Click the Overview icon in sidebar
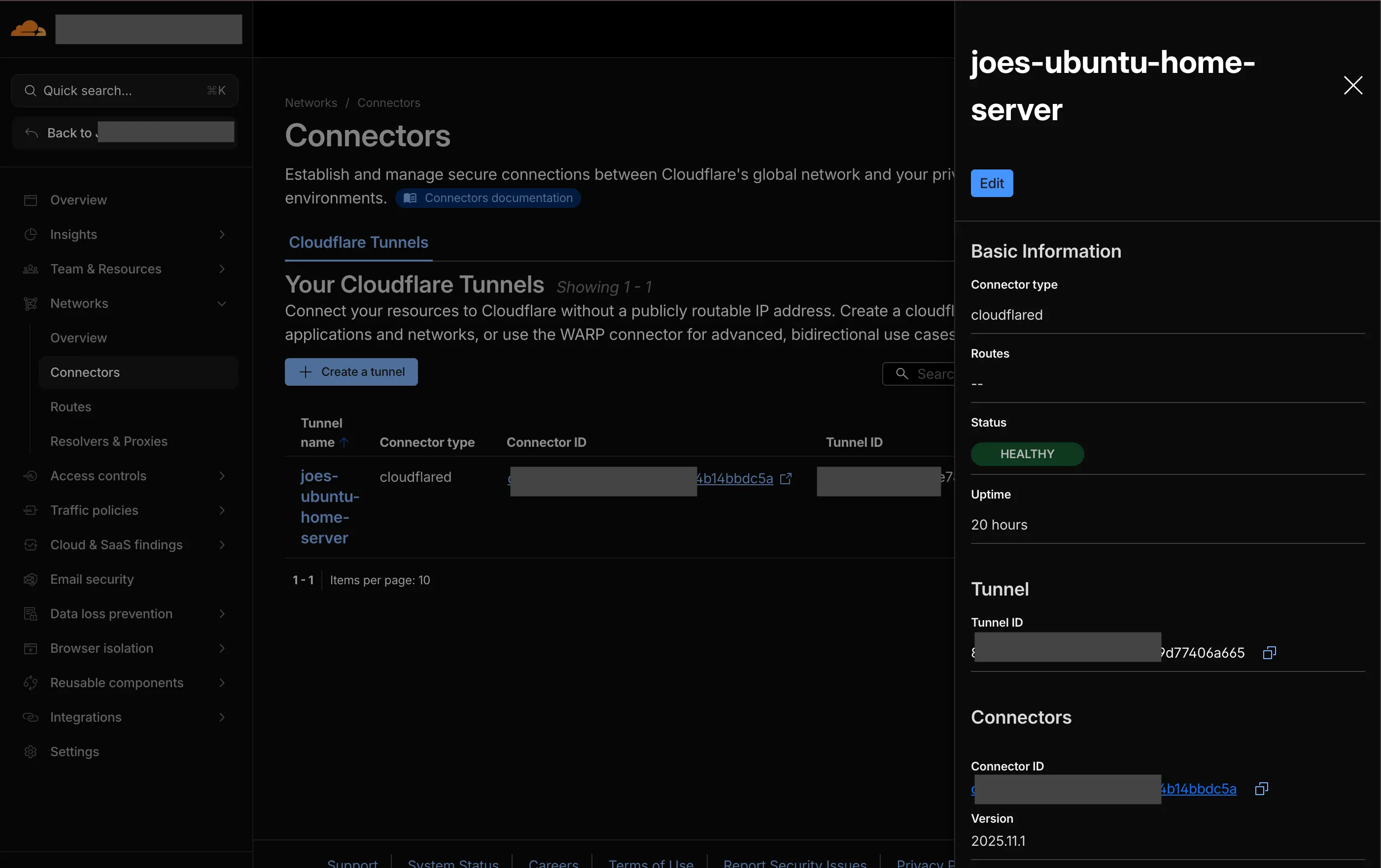The width and height of the screenshot is (1381, 868). point(31,200)
